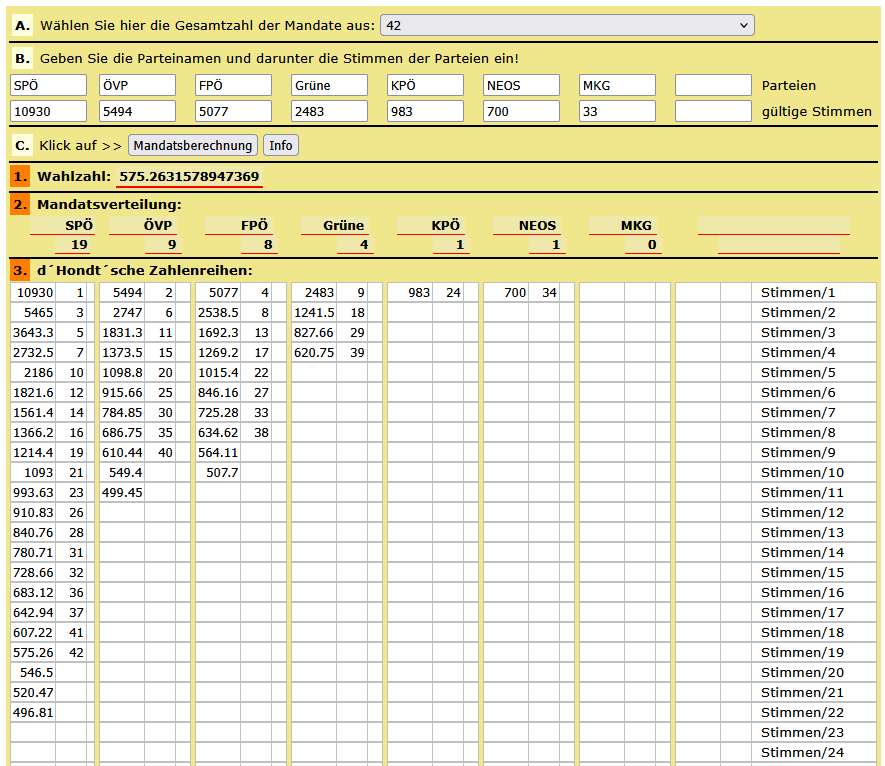
Task: Focus the votes box containing 2483
Action: pos(329,112)
